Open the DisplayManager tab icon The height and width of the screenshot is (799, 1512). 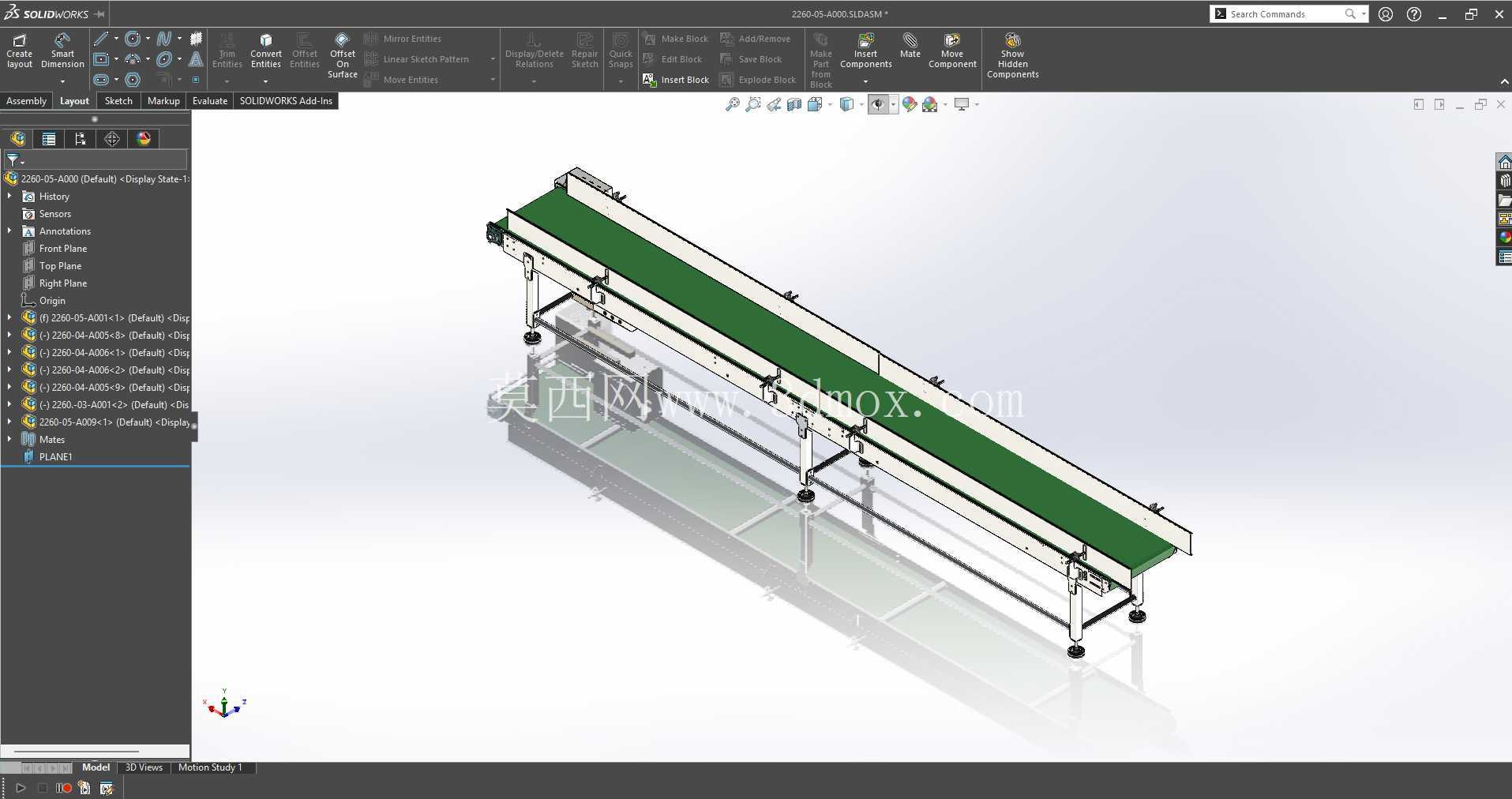(x=144, y=139)
